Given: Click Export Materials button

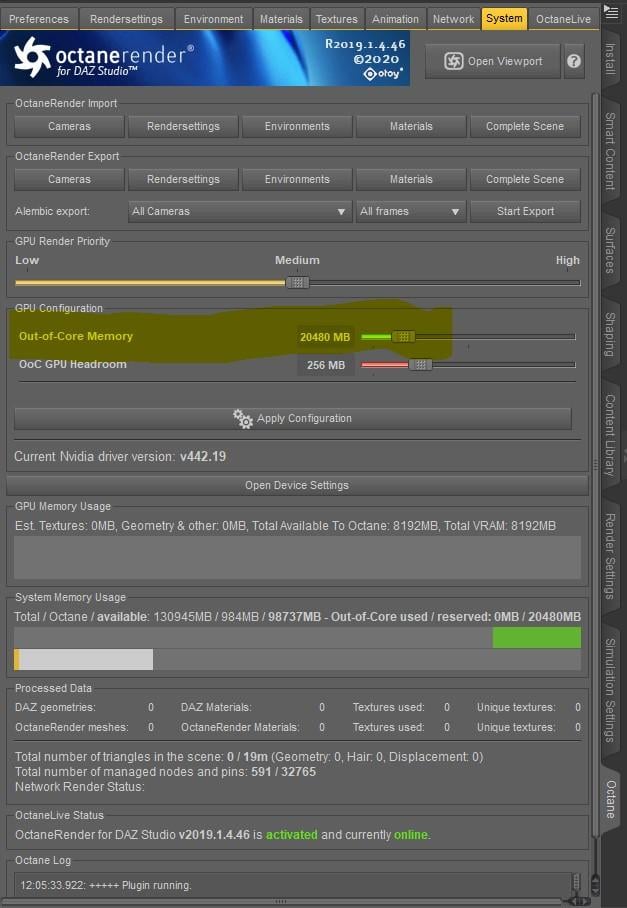Looking at the screenshot, I should [411, 180].
